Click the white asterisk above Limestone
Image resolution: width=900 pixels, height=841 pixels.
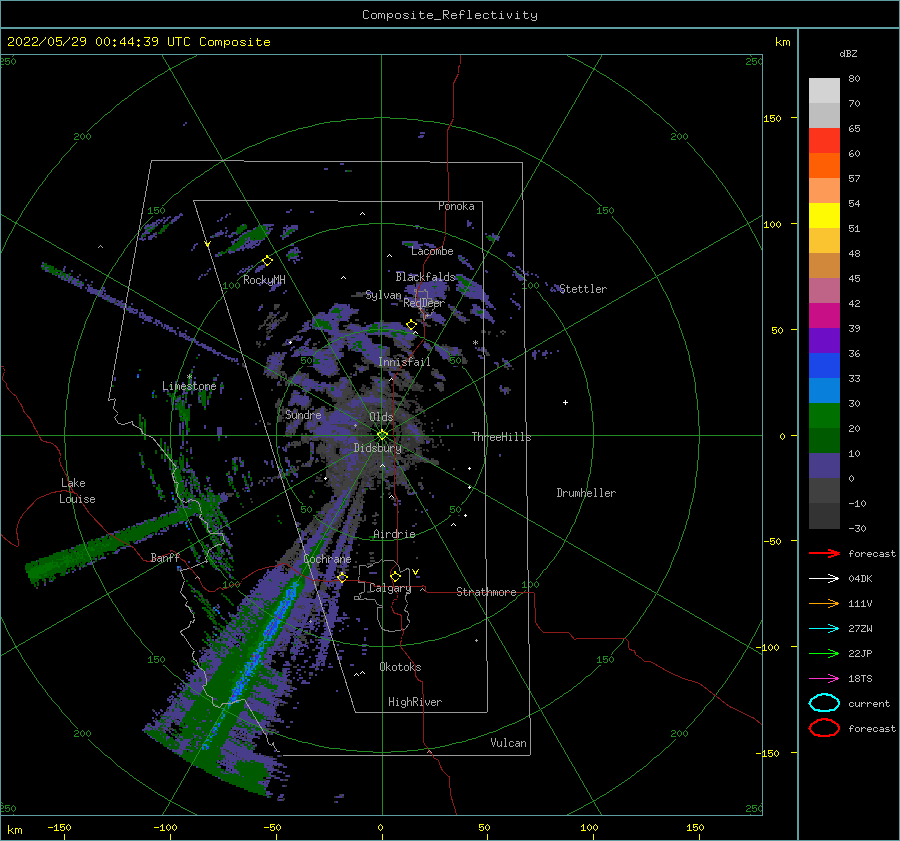(x=189, y=377)
